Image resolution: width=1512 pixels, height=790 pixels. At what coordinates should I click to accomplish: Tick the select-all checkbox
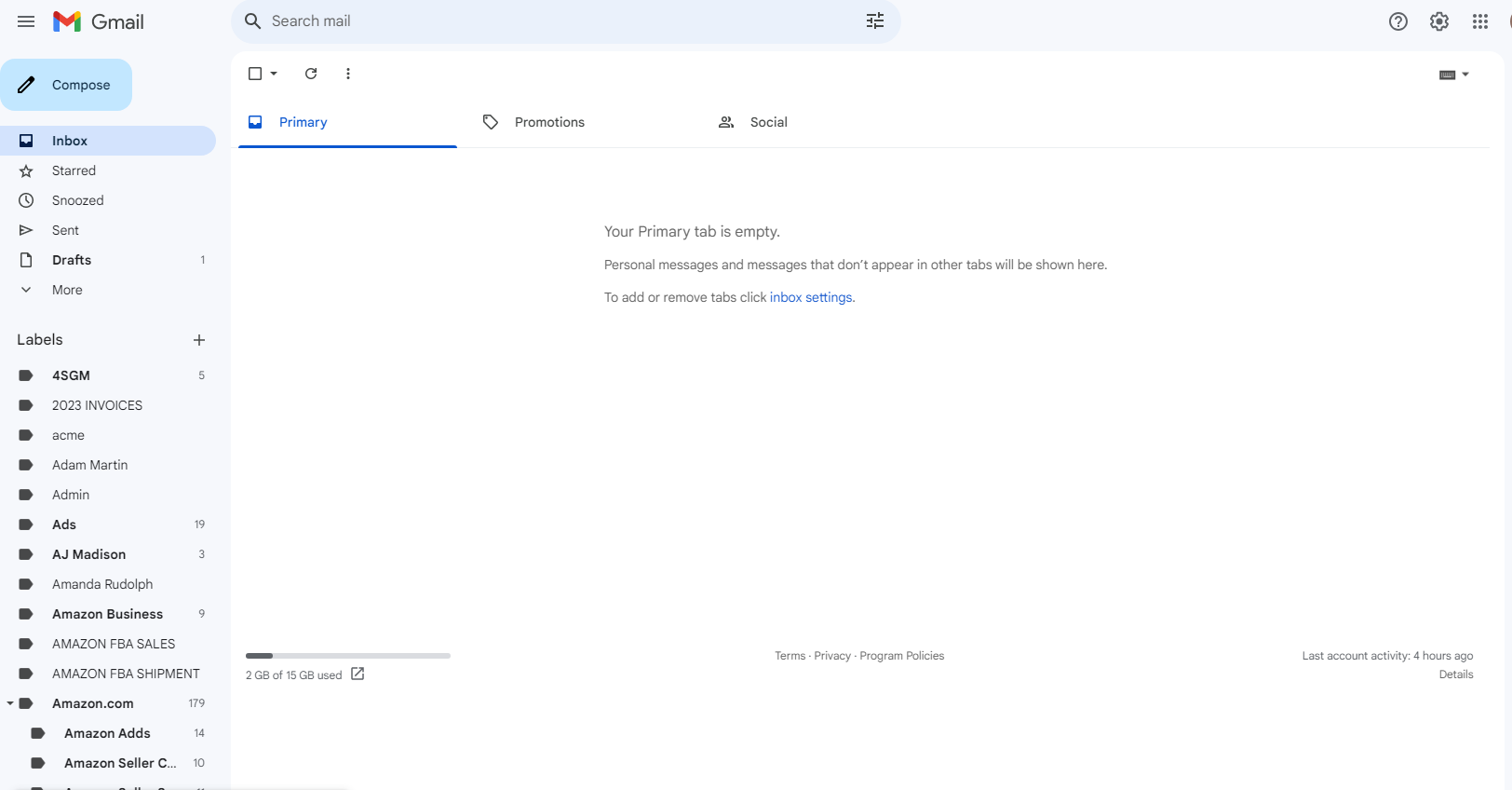pos(255,74)
